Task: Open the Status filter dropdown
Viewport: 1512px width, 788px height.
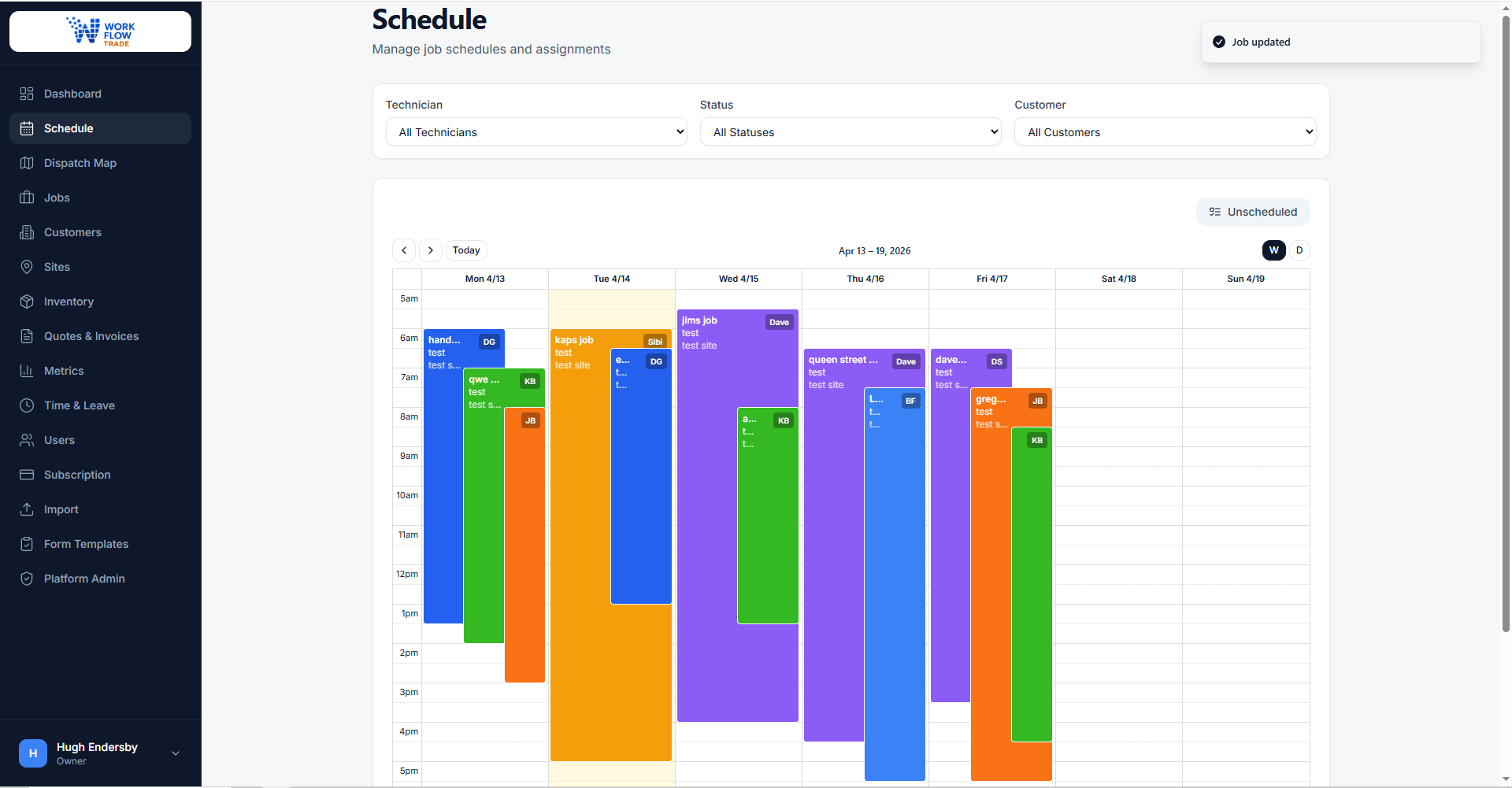Action: point(850,132)
